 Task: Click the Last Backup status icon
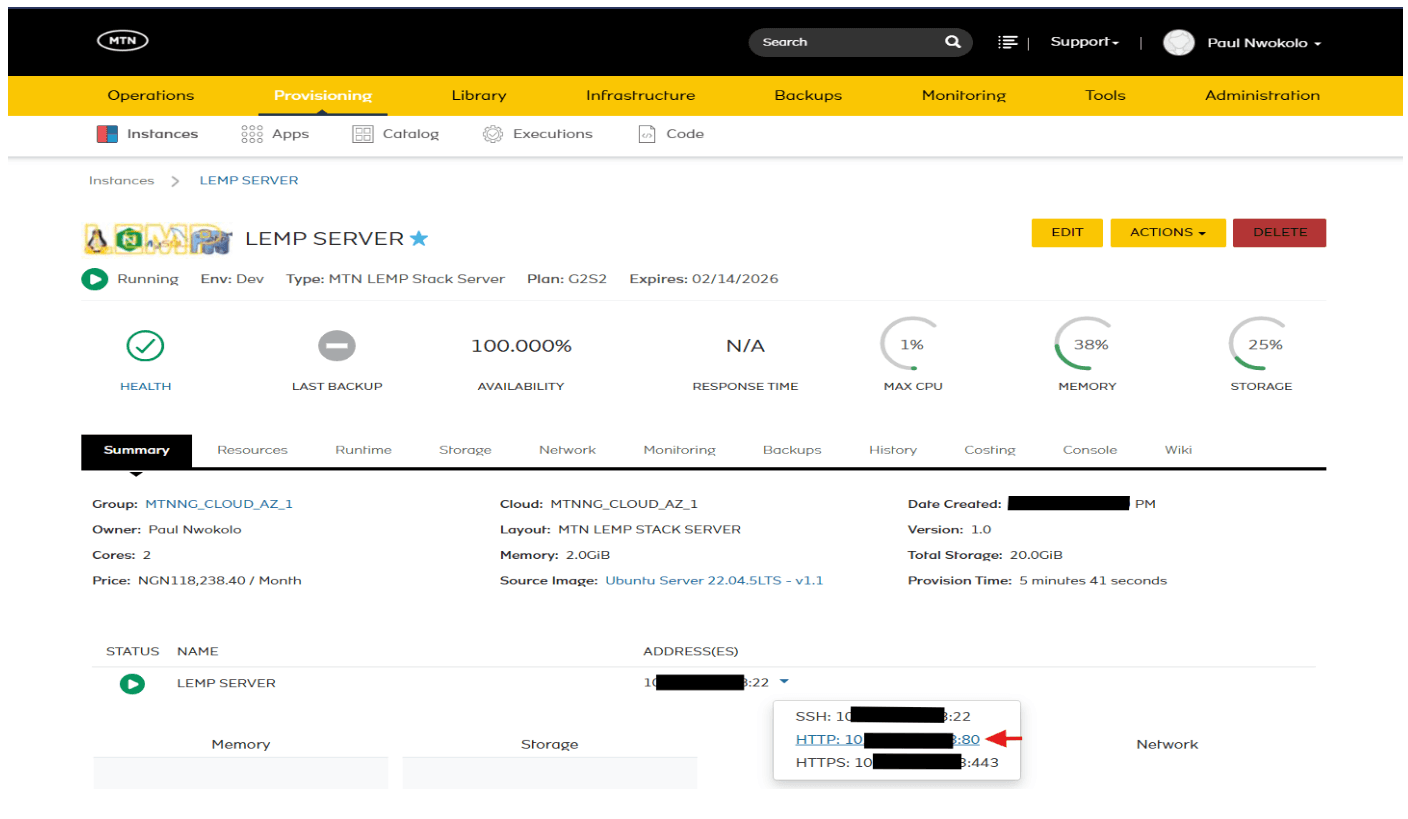(x=336, y=346)
